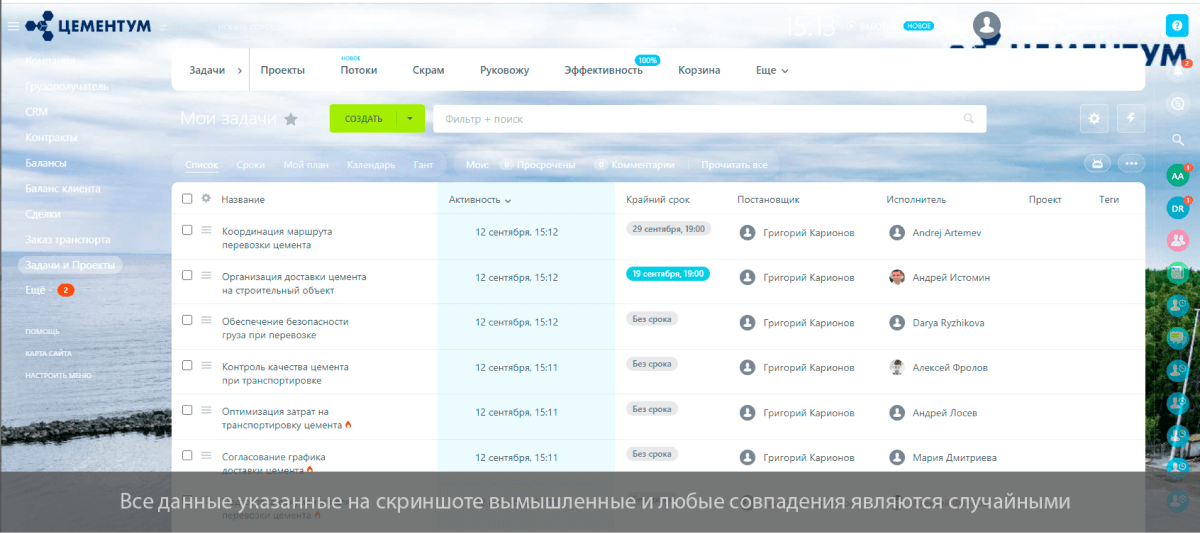This screenshot has height=533, width=1200.
Task: Expand the Еще menu in the top navigation
Action: point(772,70)
